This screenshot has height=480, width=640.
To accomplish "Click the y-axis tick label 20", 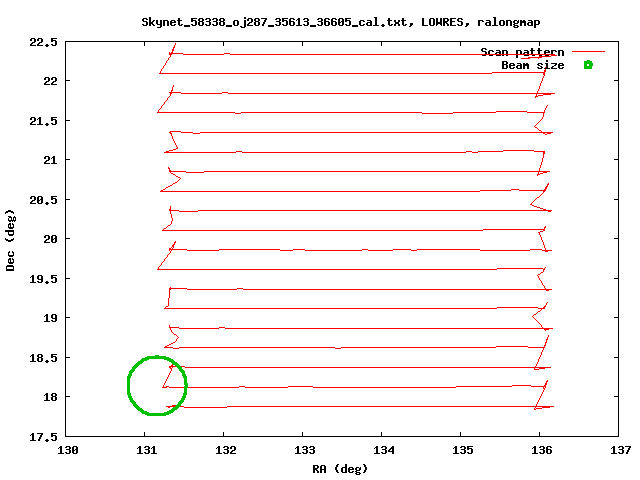I will click(51, 239).
